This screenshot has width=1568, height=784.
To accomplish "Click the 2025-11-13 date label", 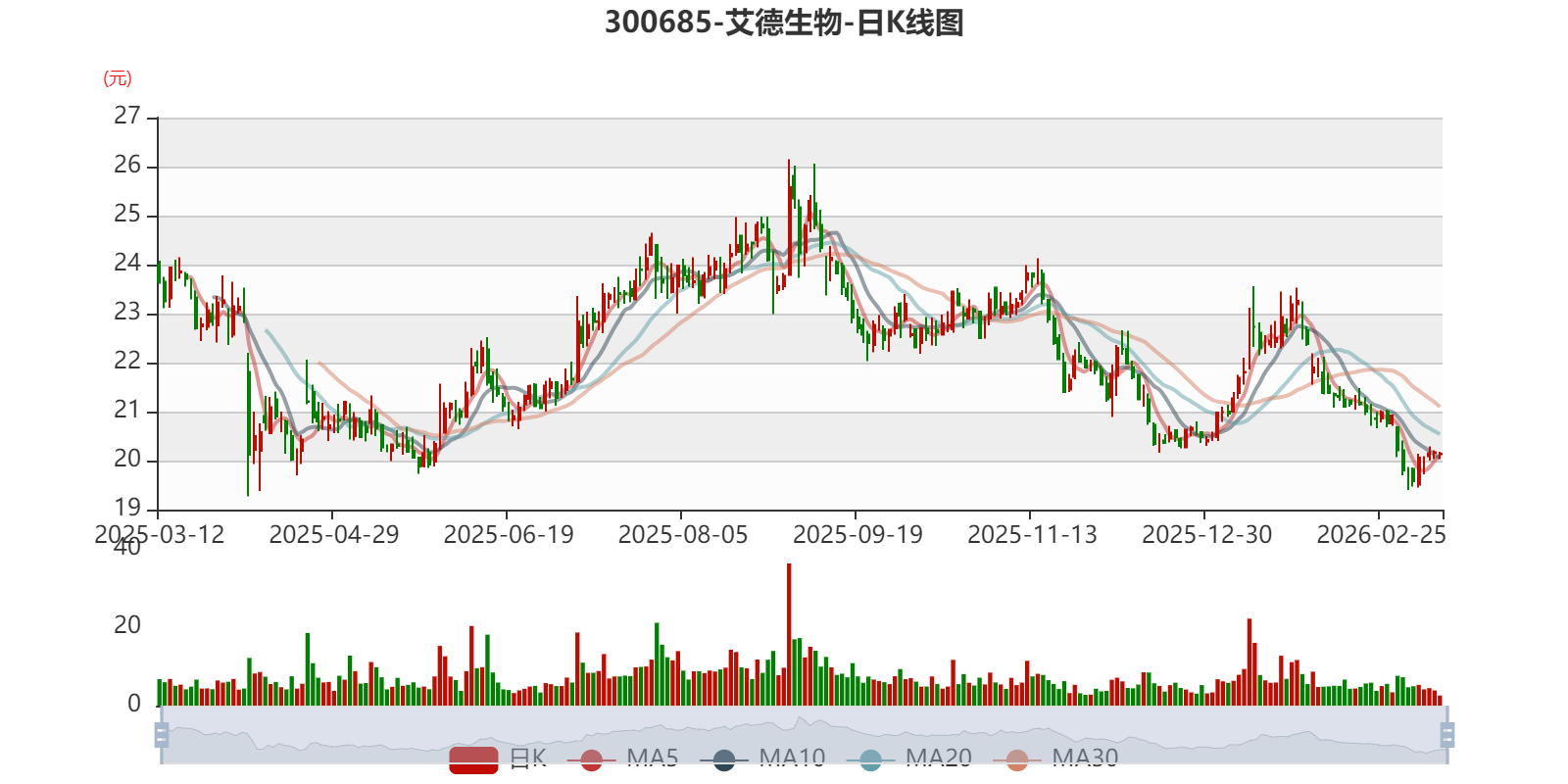I will 1032,535.
